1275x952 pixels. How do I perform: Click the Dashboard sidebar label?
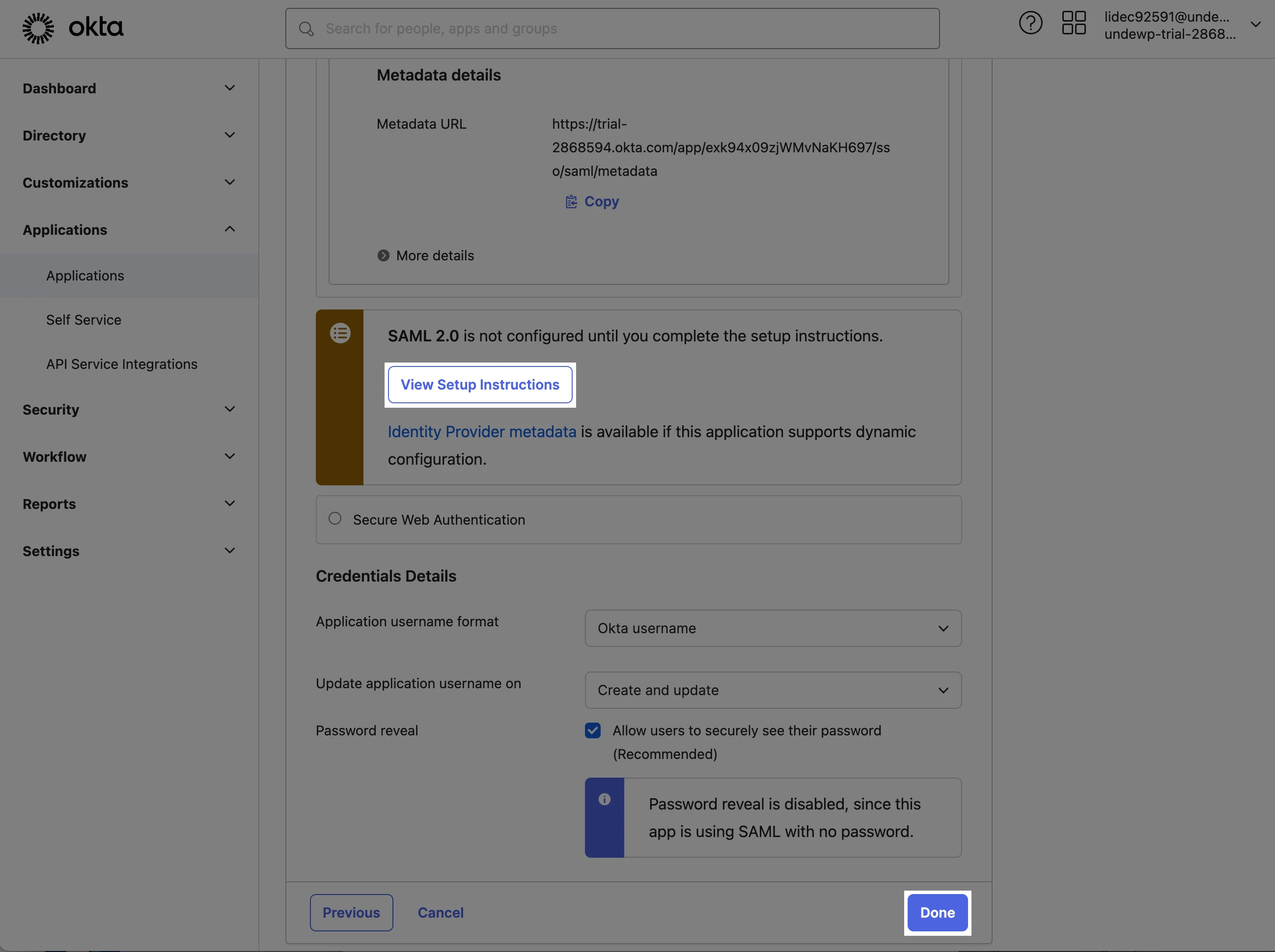pyautogui.click(x=59, y=88)
